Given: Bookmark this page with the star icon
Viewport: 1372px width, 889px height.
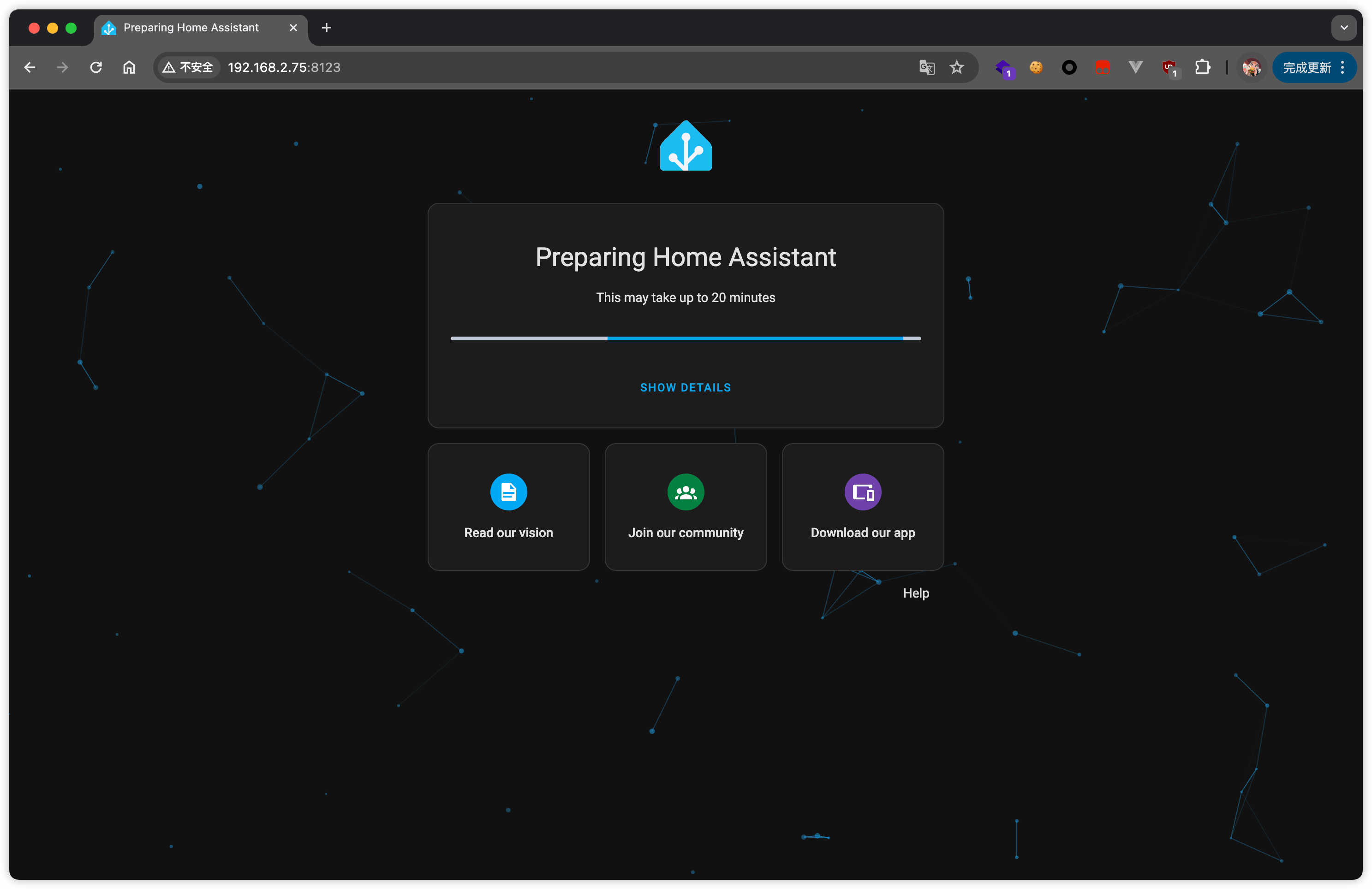Looking at the screenshot, I should (957, 67).
